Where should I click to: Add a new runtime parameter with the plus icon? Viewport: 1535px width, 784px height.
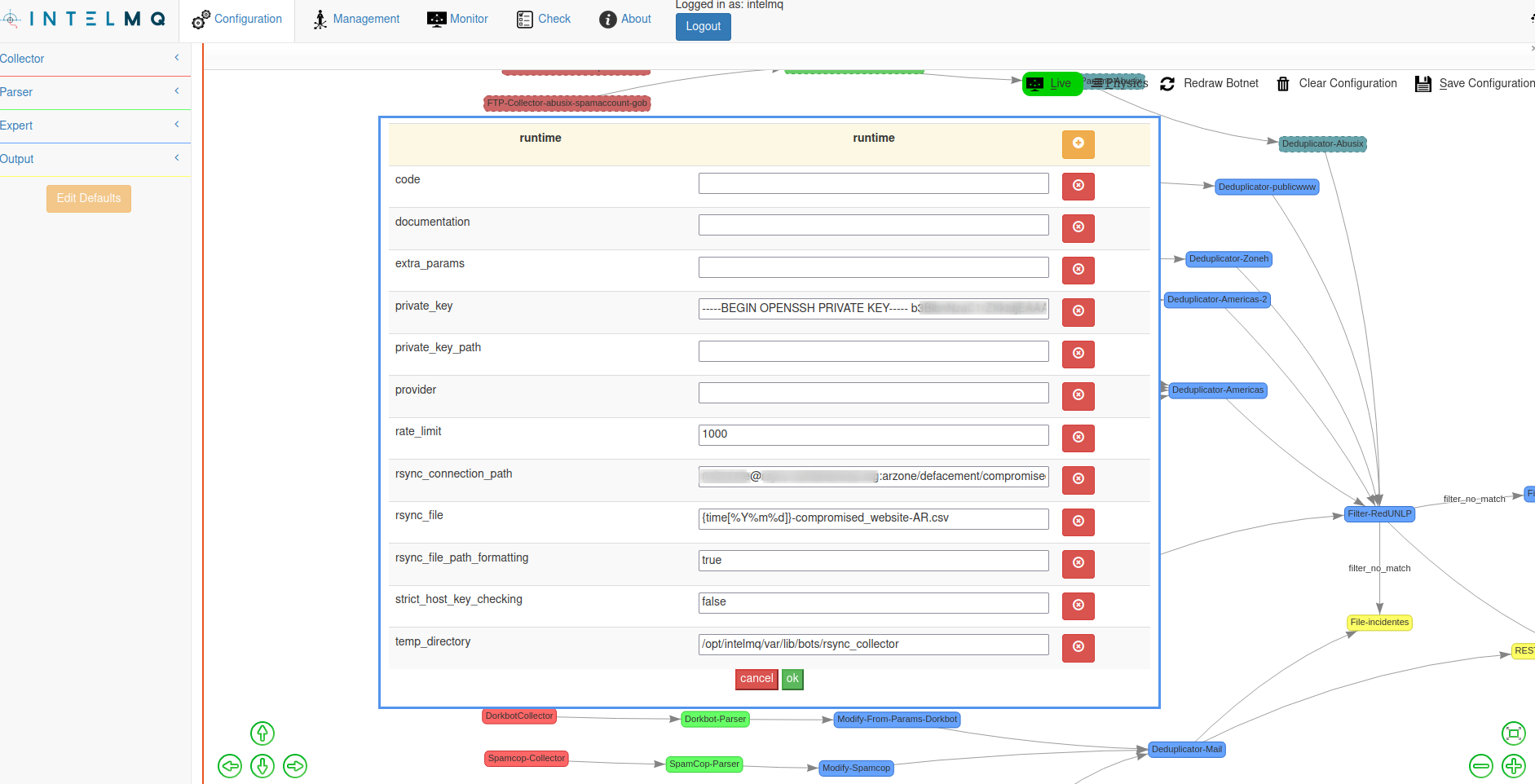tap(1078, 143)
